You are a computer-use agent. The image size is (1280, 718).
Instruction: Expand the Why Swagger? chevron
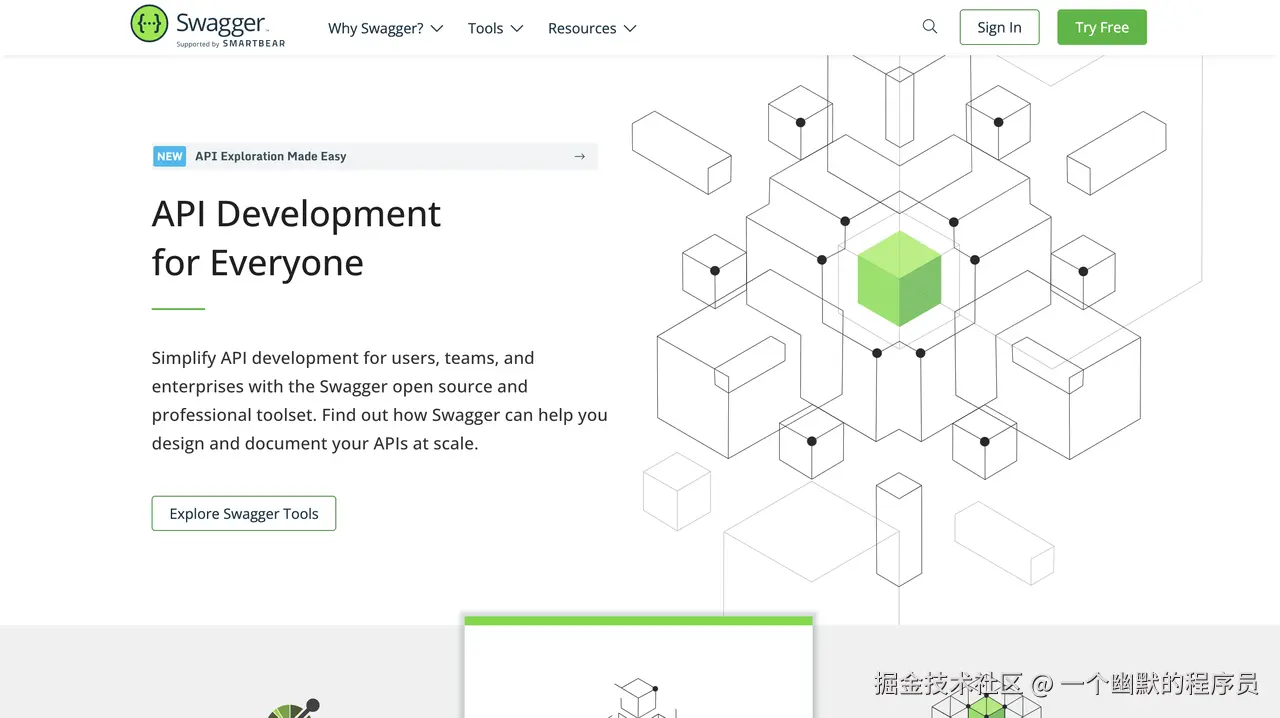[437, 29]
